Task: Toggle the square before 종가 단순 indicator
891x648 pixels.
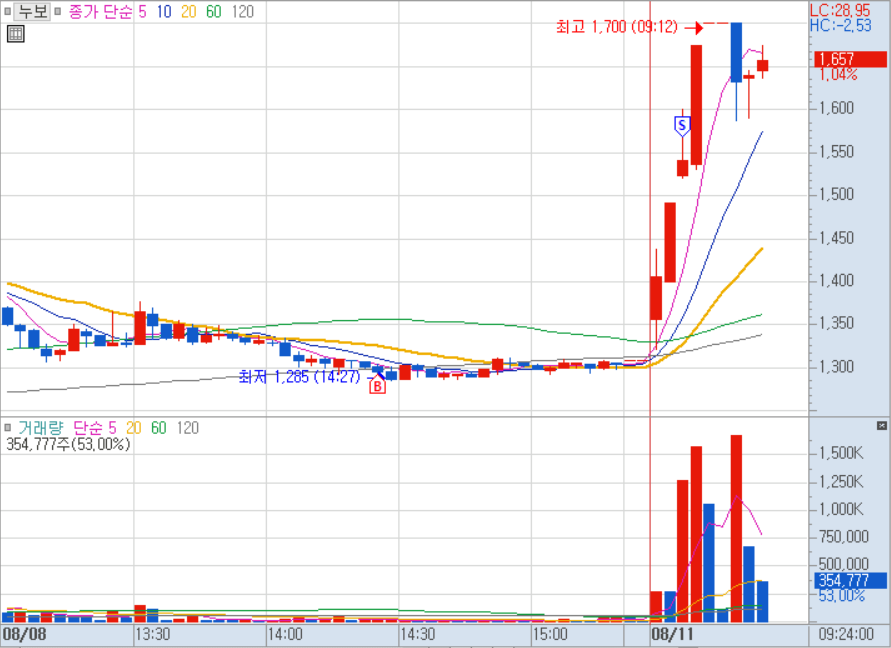Action: [x=58, y=12]
